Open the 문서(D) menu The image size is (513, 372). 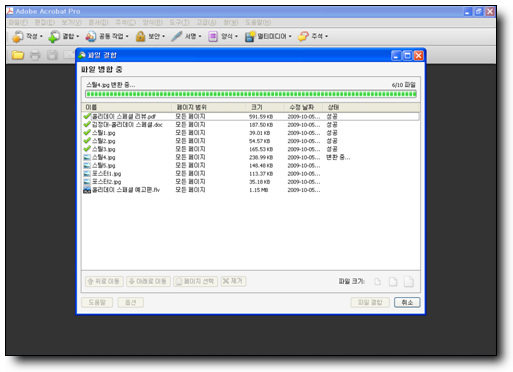coord(98,22)
